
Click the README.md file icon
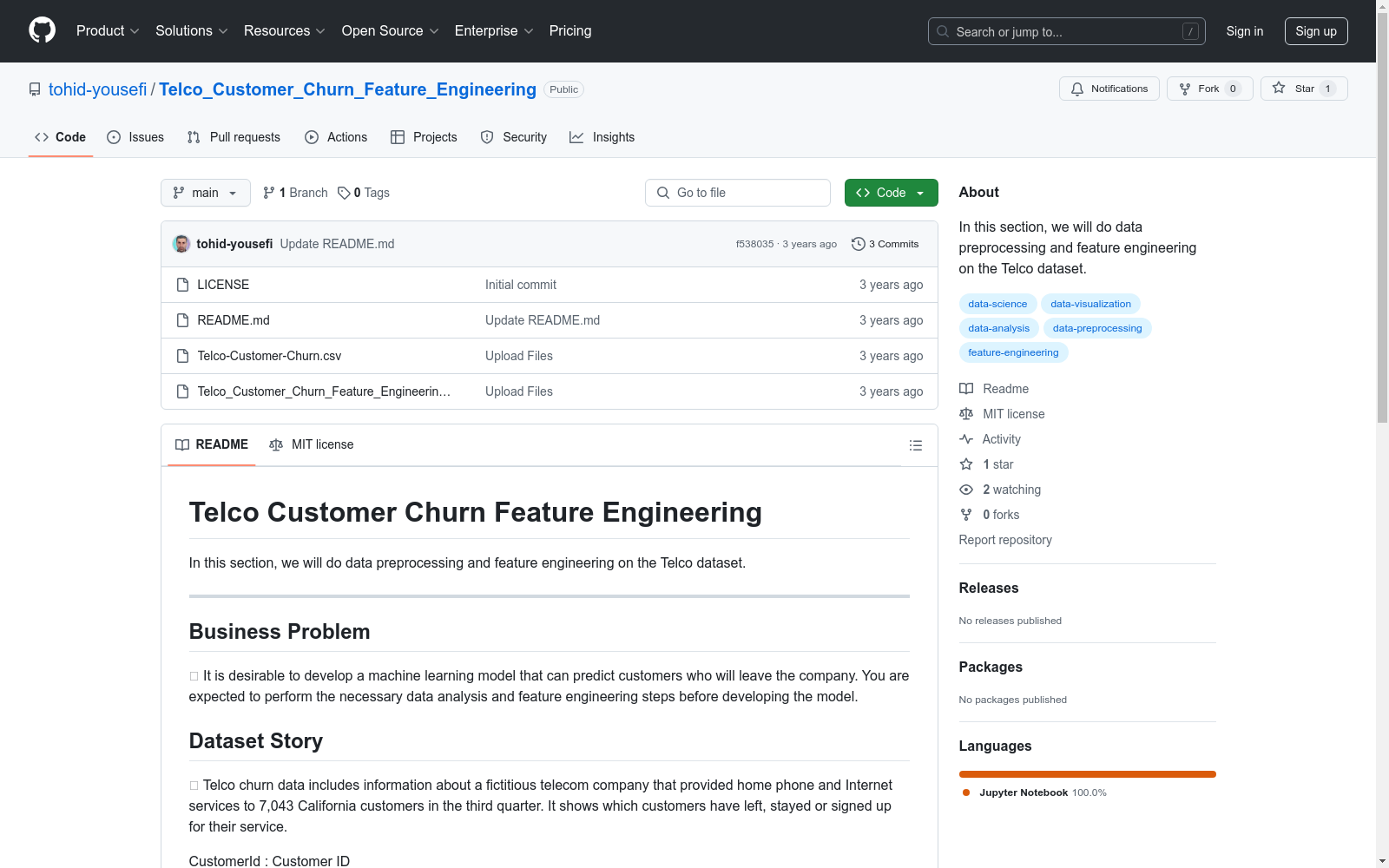coord(182,320)
